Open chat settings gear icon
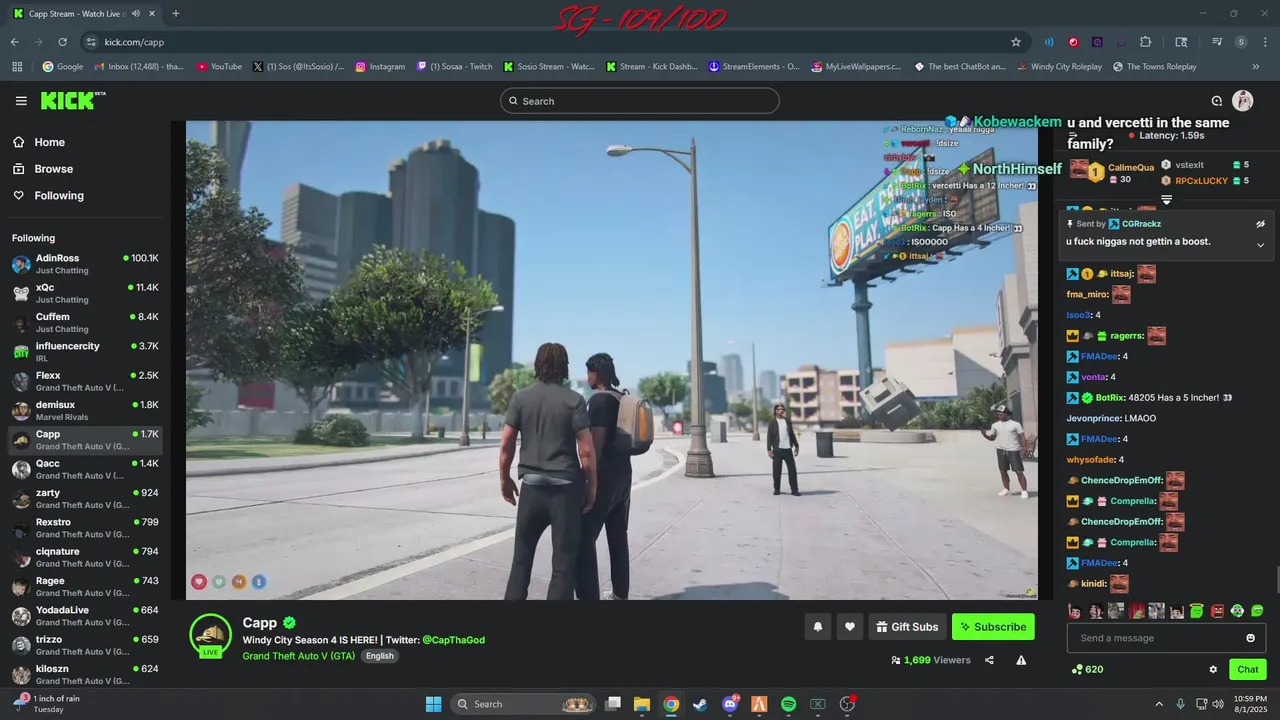Viewport: 1280px width, 720px height. tap(1213, 669)
